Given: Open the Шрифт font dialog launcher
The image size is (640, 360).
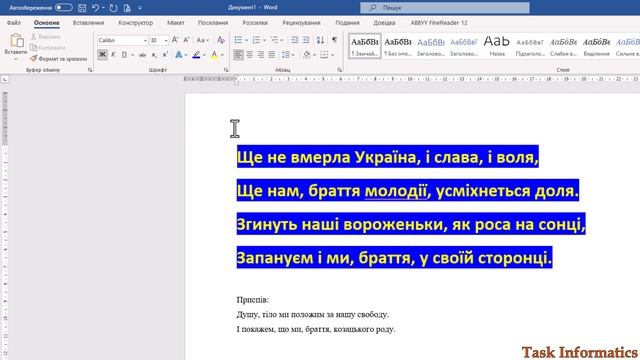Looking at the screenshot, I should point(226,70).
